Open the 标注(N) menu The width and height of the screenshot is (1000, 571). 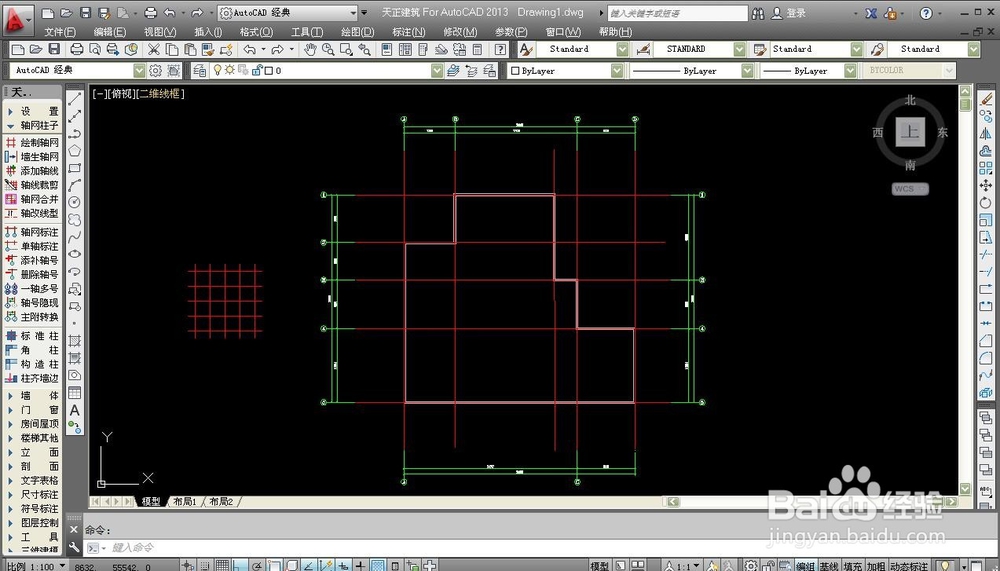409,32
